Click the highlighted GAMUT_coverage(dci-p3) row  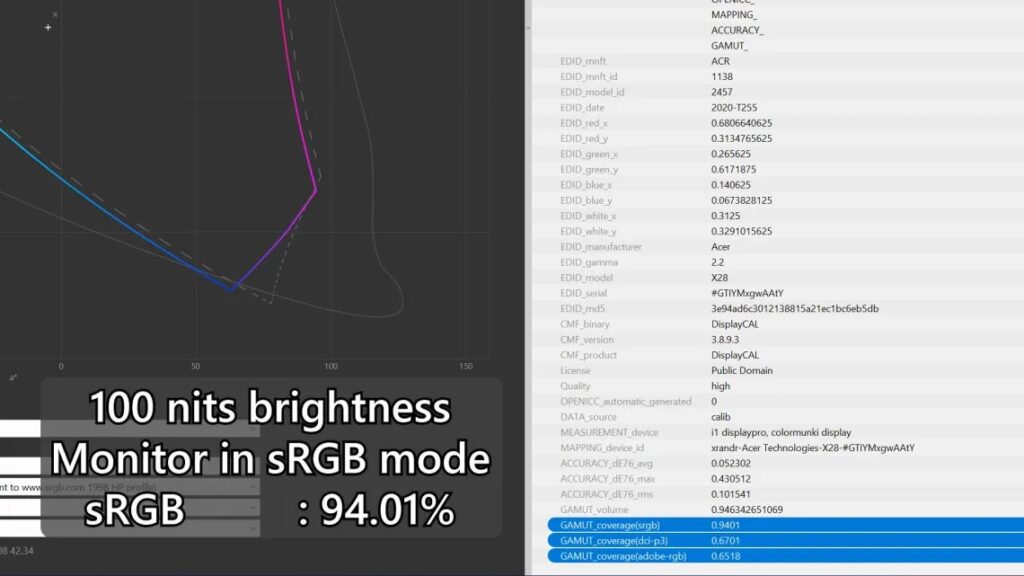point(786,540)
